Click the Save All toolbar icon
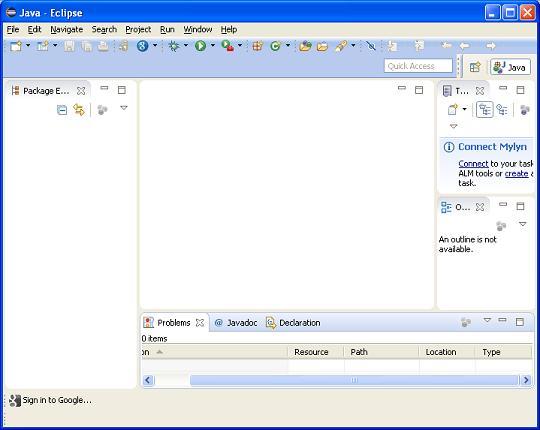This screenshot has width=540, height=430. pos(86,46)
